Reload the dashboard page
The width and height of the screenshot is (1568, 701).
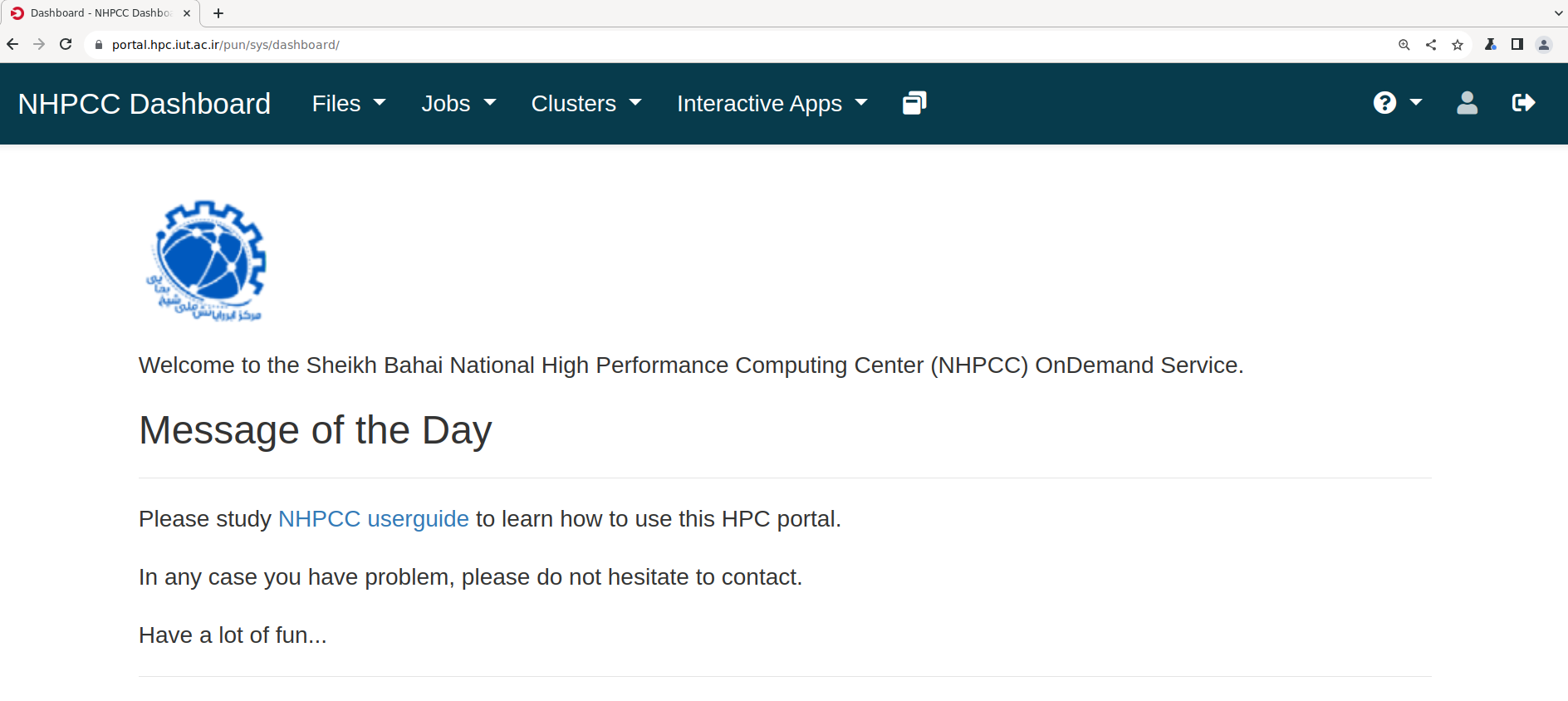(x=66, y=45)
